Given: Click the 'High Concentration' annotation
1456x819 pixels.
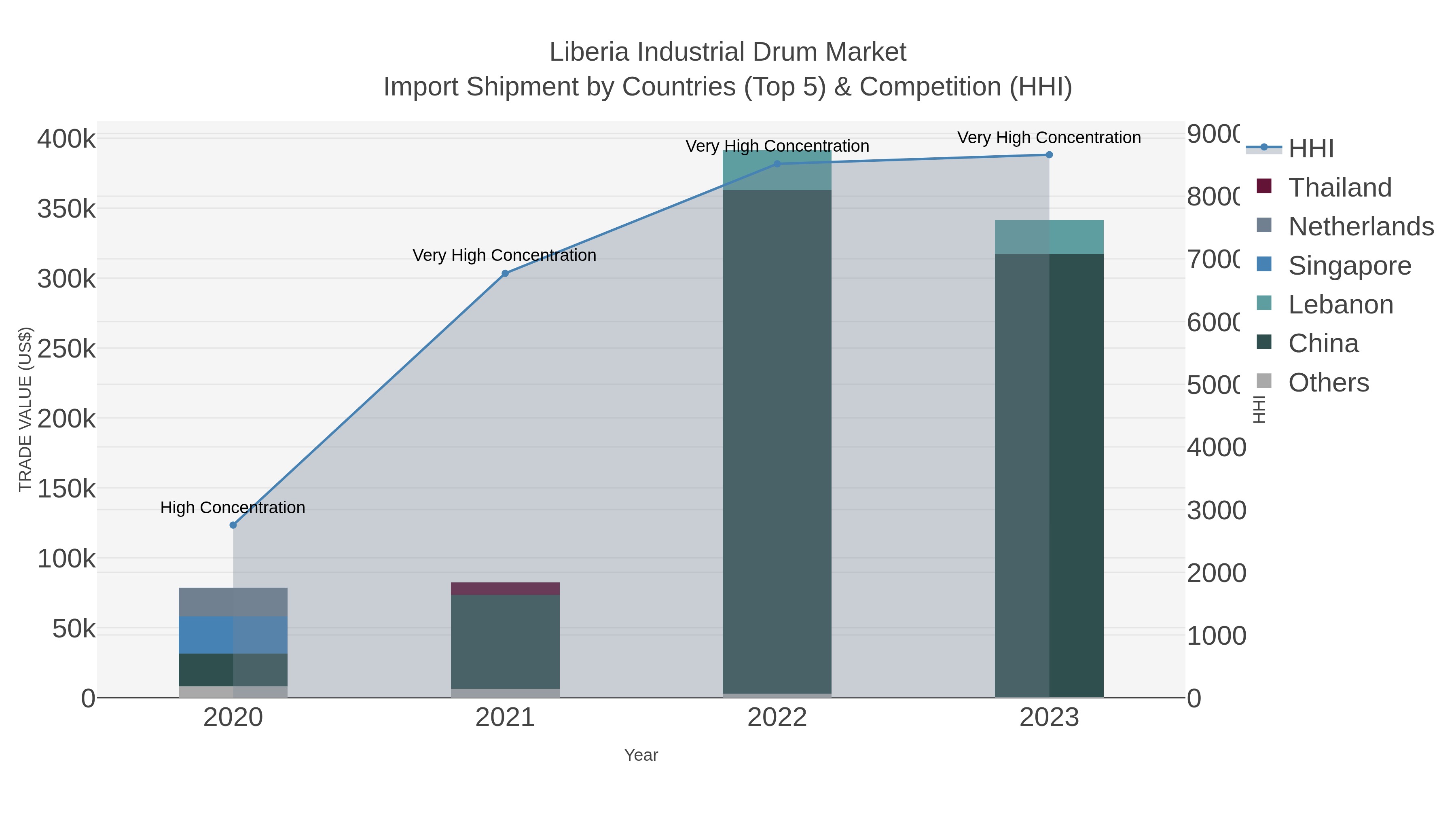Looking at the screenshot, I should [233, 508].
